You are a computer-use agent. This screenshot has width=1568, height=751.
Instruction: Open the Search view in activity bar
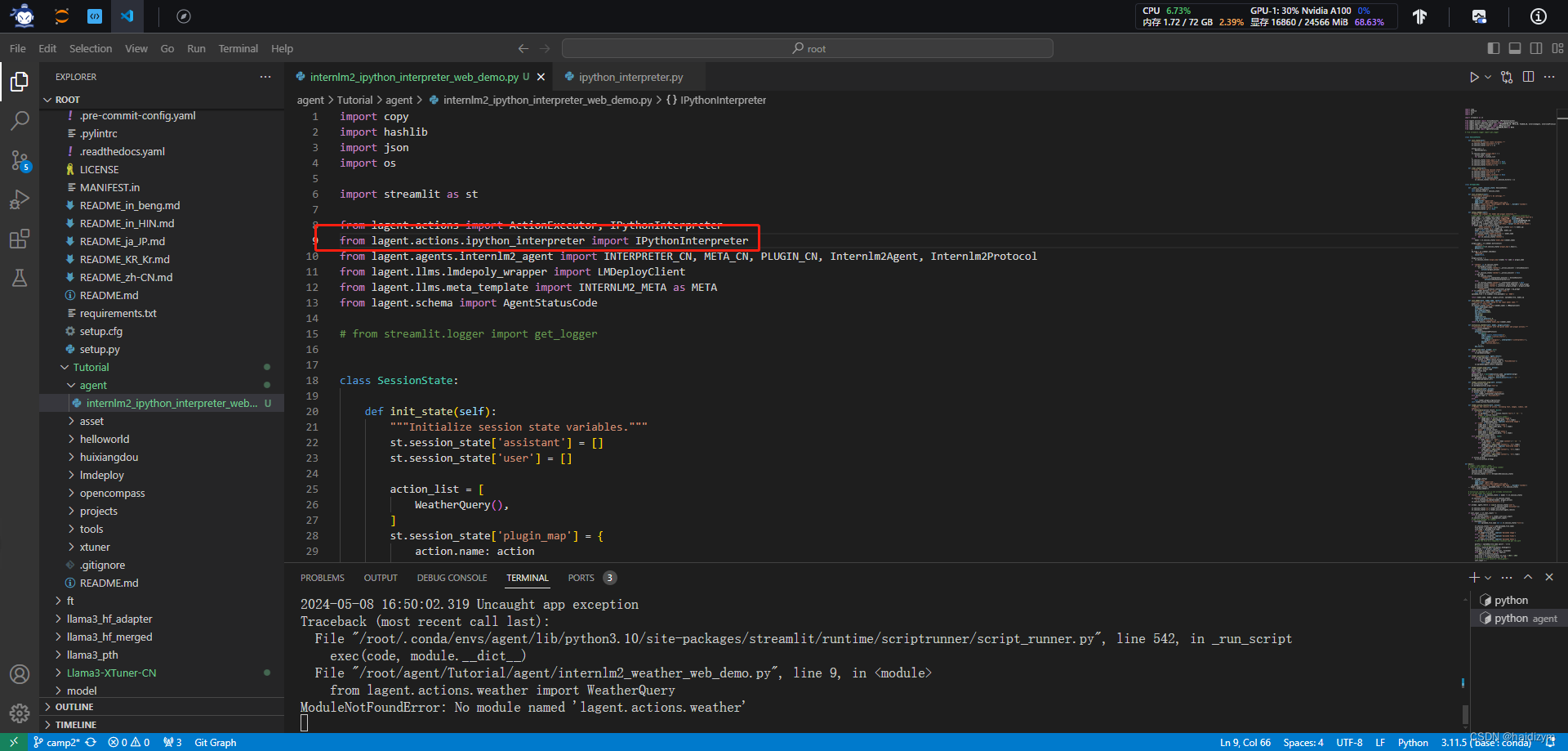[20, 121]
